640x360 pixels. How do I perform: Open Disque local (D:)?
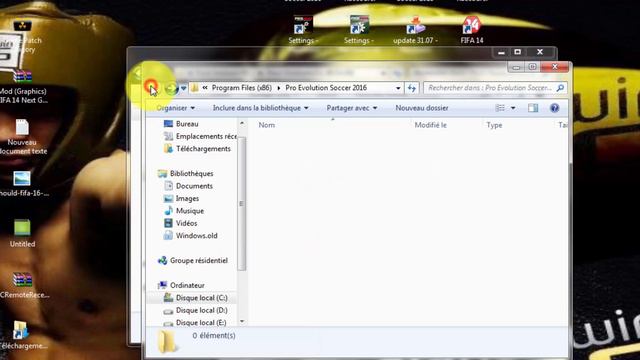[x=196, y=311]
